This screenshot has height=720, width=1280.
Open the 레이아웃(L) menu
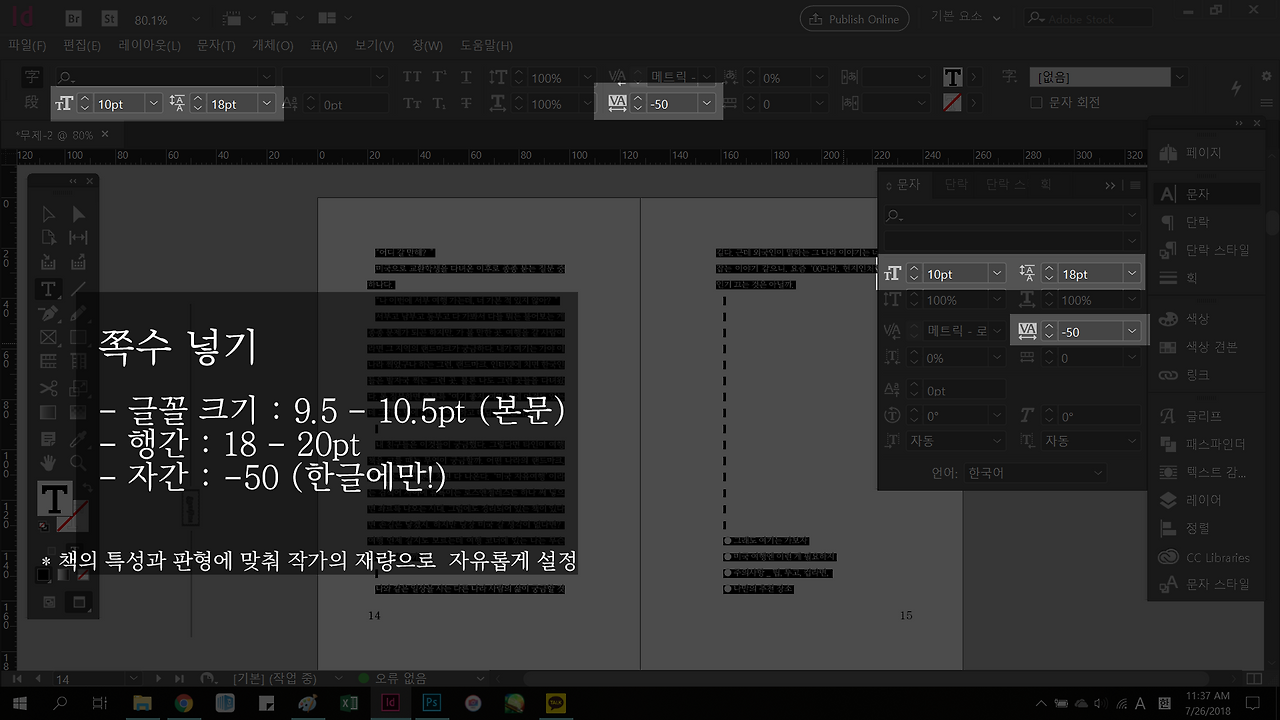(150, 46)
